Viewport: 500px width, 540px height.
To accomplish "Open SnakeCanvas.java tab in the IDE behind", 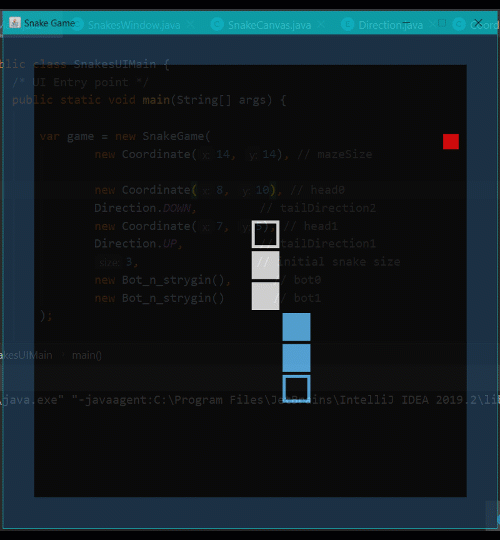I will click(270, 25).
